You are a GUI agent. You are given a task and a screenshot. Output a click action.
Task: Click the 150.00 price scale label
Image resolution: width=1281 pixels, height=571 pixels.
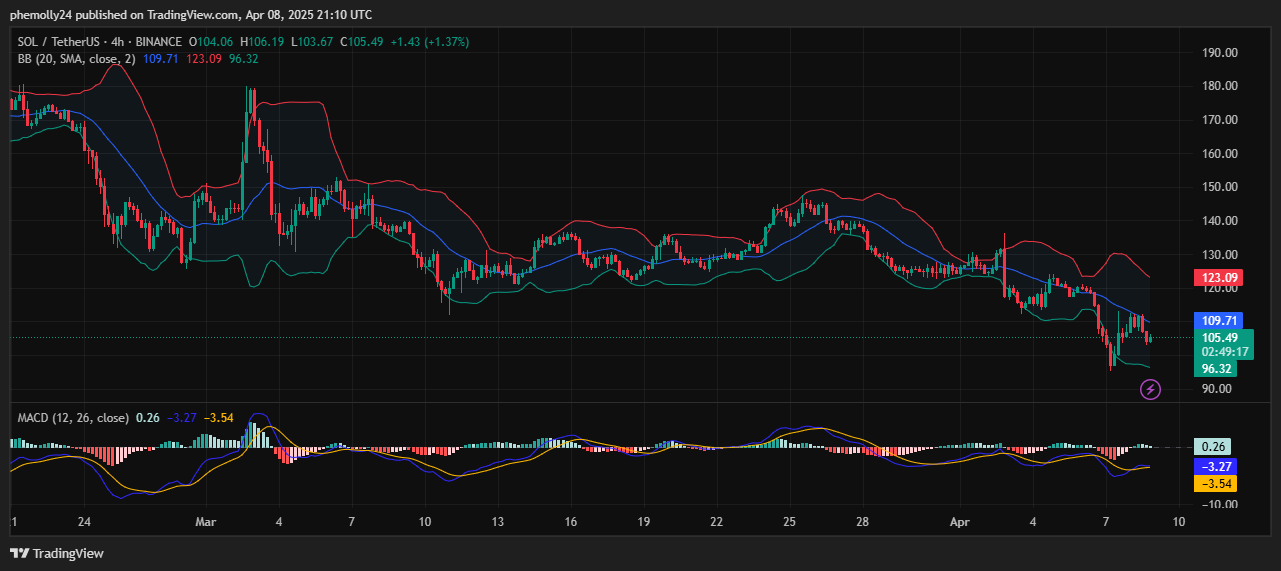(x=1218, y=187)
